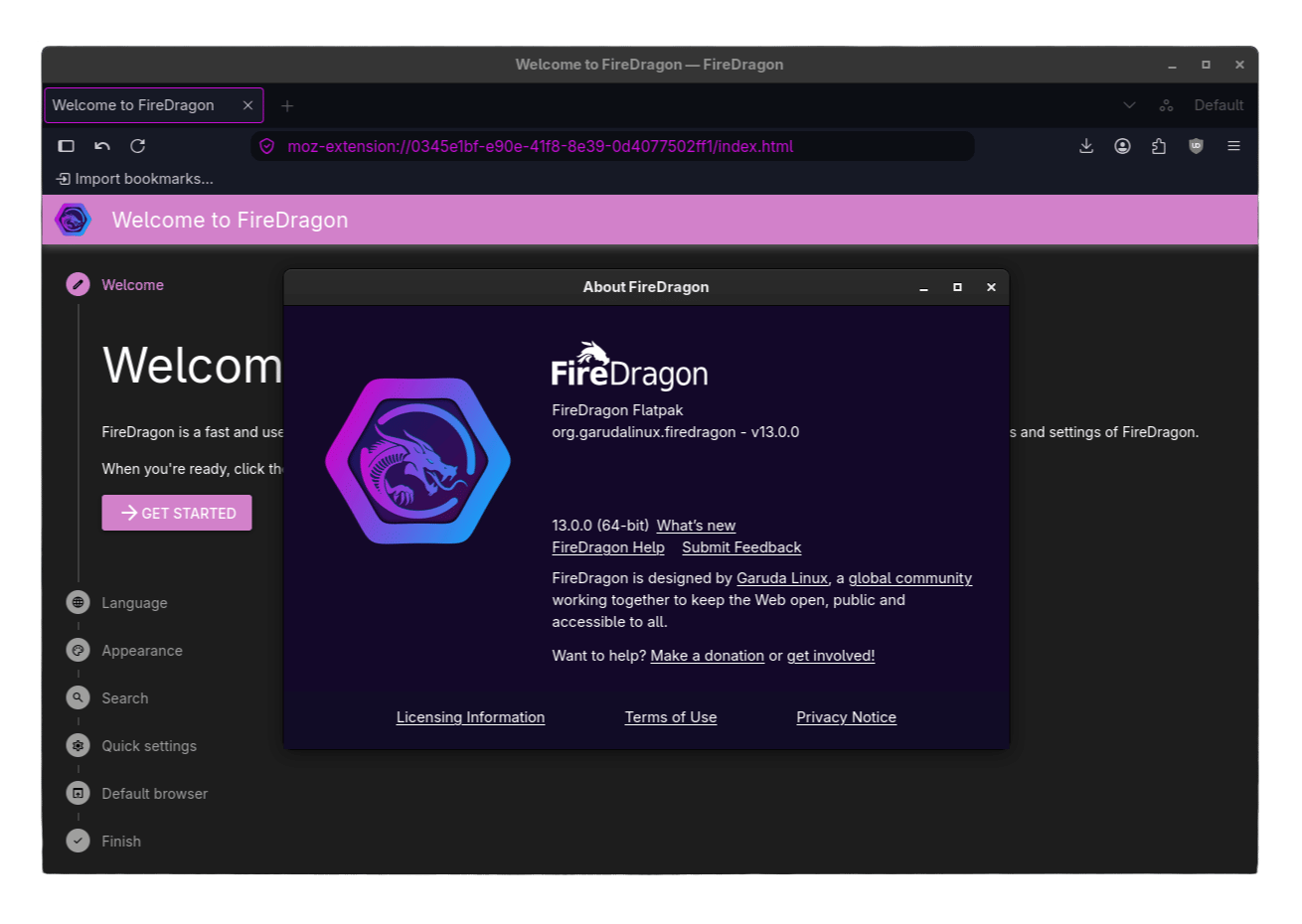Select the Welcome to FireDragon tab
1302x924 pixels.
[x=154, y=105]
